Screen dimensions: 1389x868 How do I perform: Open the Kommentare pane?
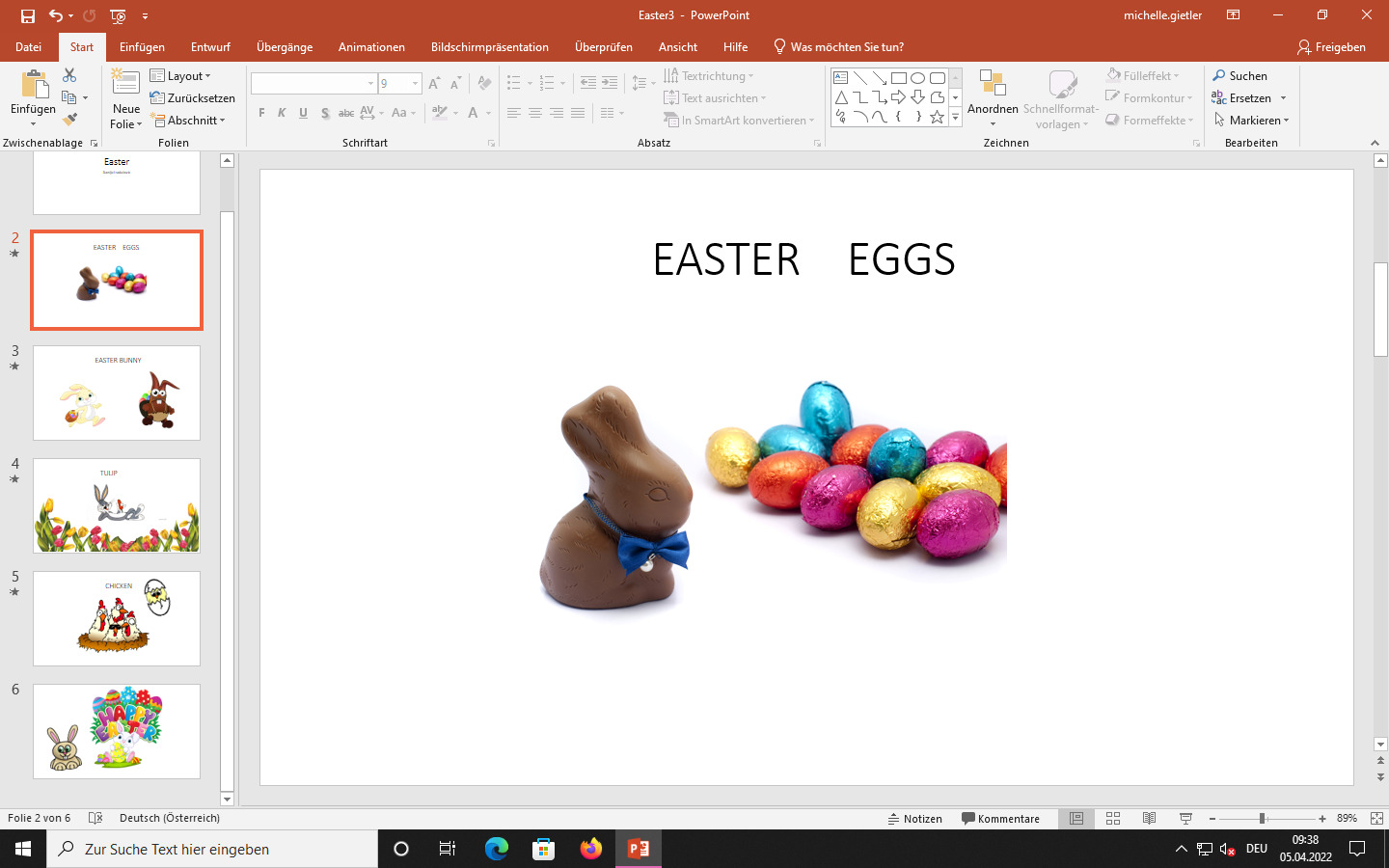tap(1000, 818)
